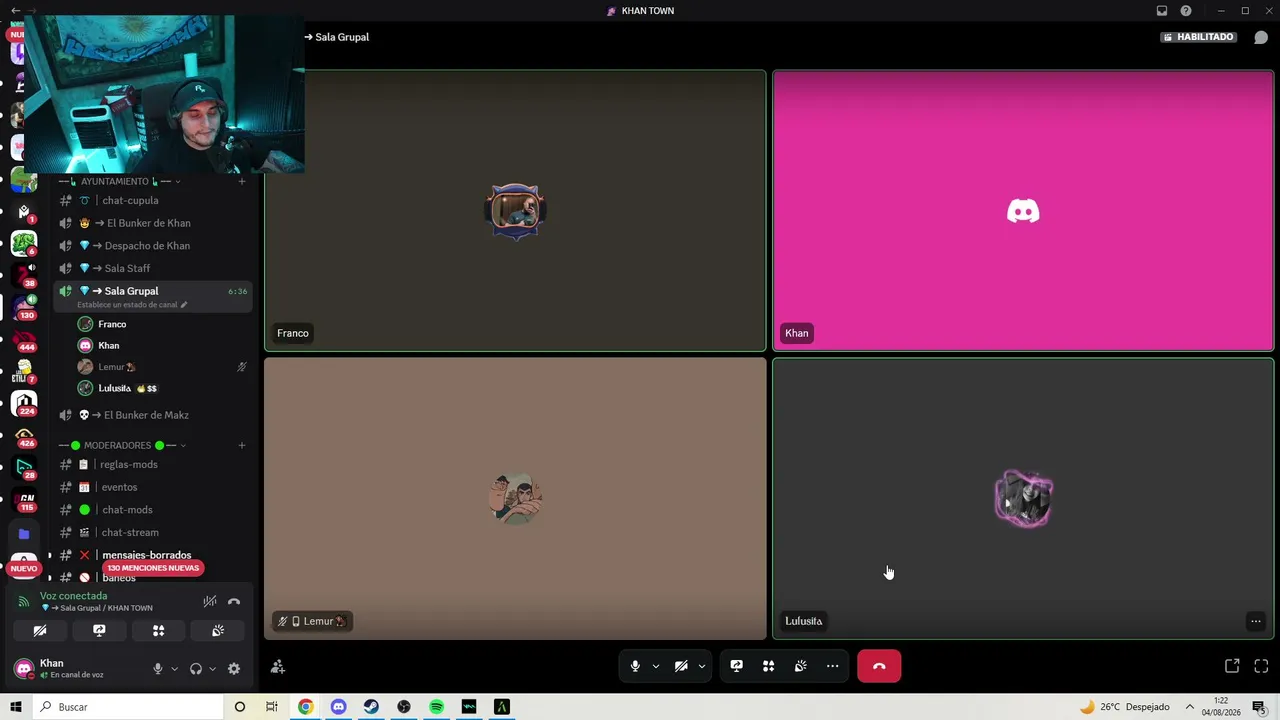Jump to 130 menciones nuevas
The height and width of the screenshot is (720, 1280).
[153, 568]
